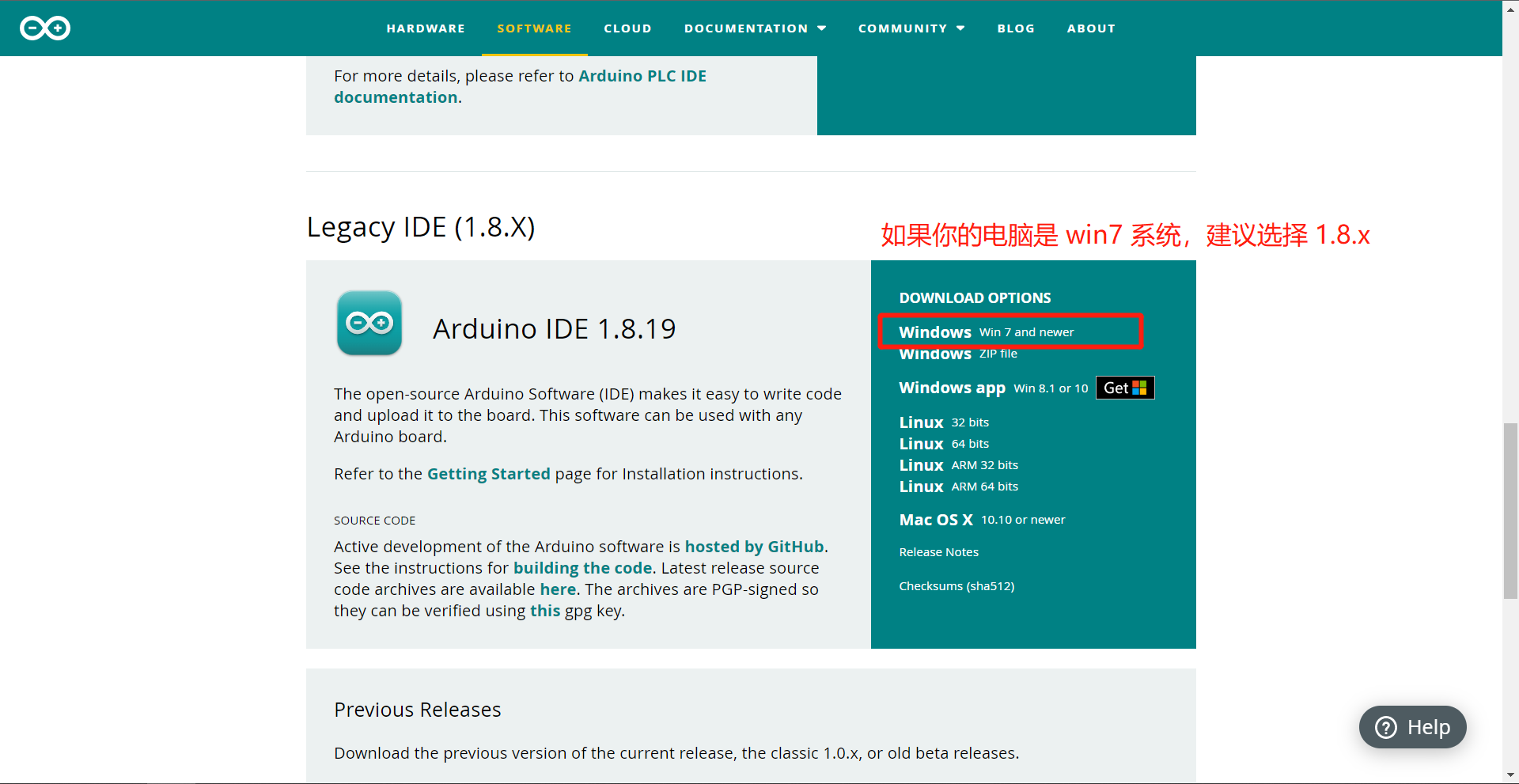This screenshot has width=1519, height=784.
Task: Go to the Cloud menu item
Action: point(627,28)
